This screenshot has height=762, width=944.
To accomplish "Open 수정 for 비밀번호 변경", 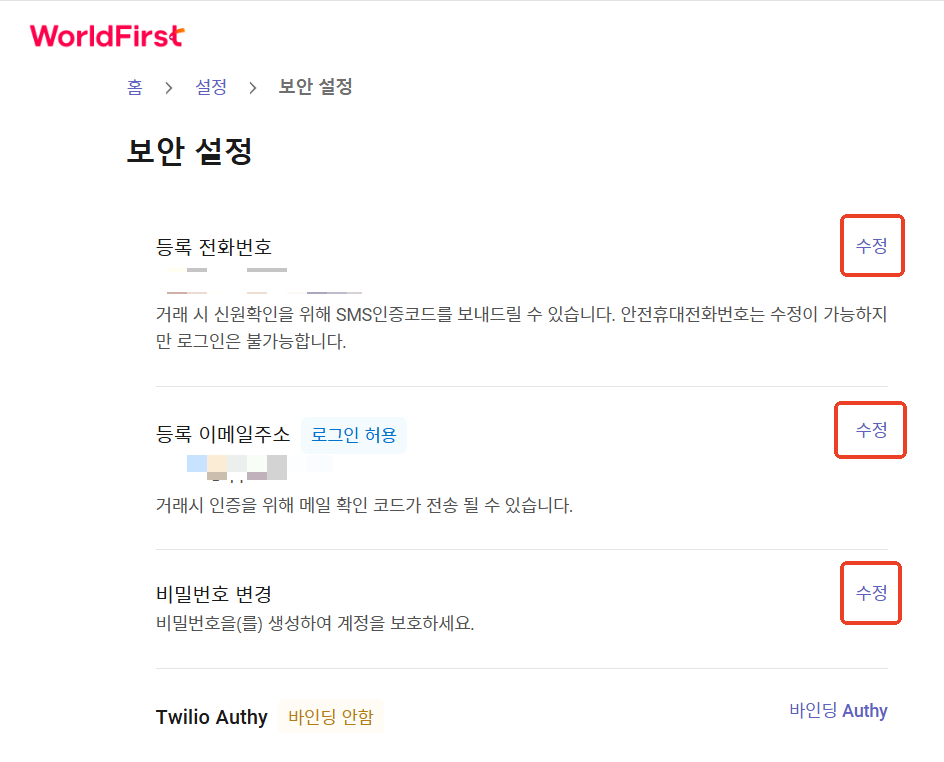I will [872, 593].
